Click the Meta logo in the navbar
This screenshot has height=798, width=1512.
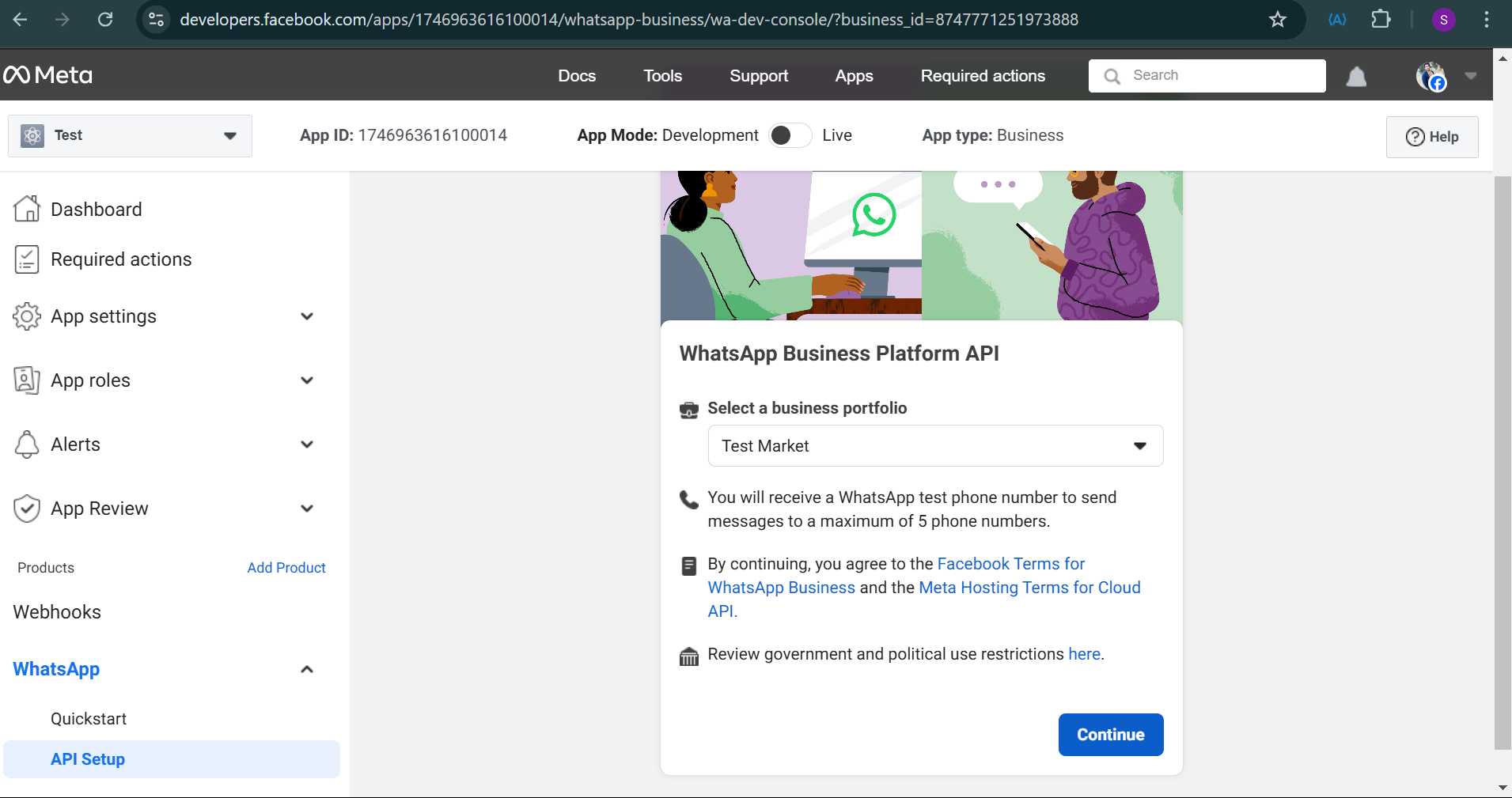[x=47, y=74]
